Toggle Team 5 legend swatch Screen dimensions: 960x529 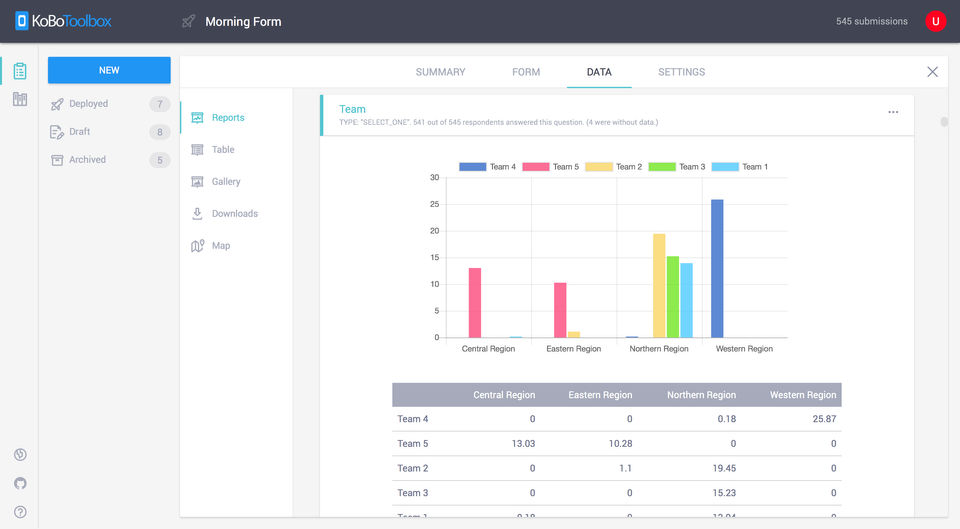tap(536, 167)
